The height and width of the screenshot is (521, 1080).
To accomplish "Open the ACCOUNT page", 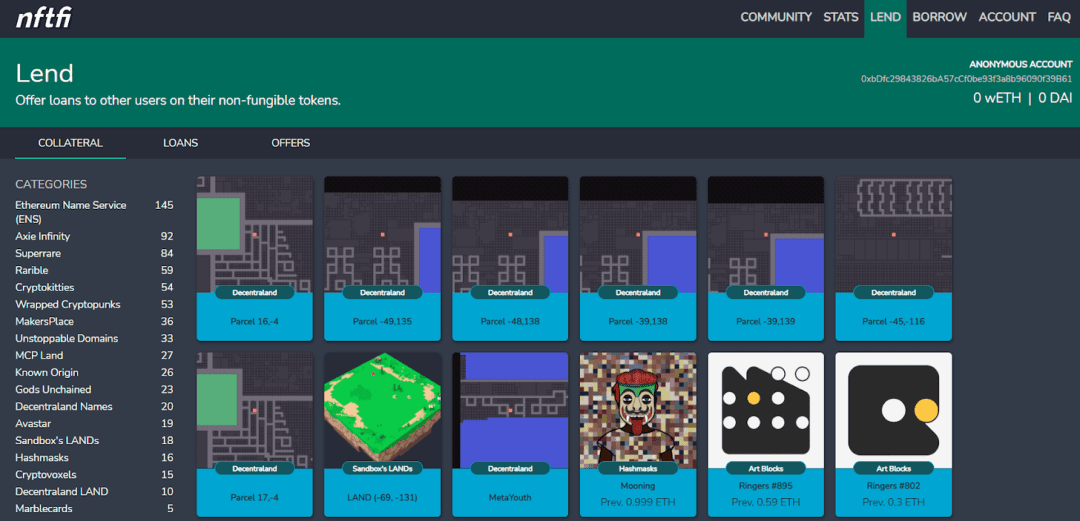I will pos(1007,17).
